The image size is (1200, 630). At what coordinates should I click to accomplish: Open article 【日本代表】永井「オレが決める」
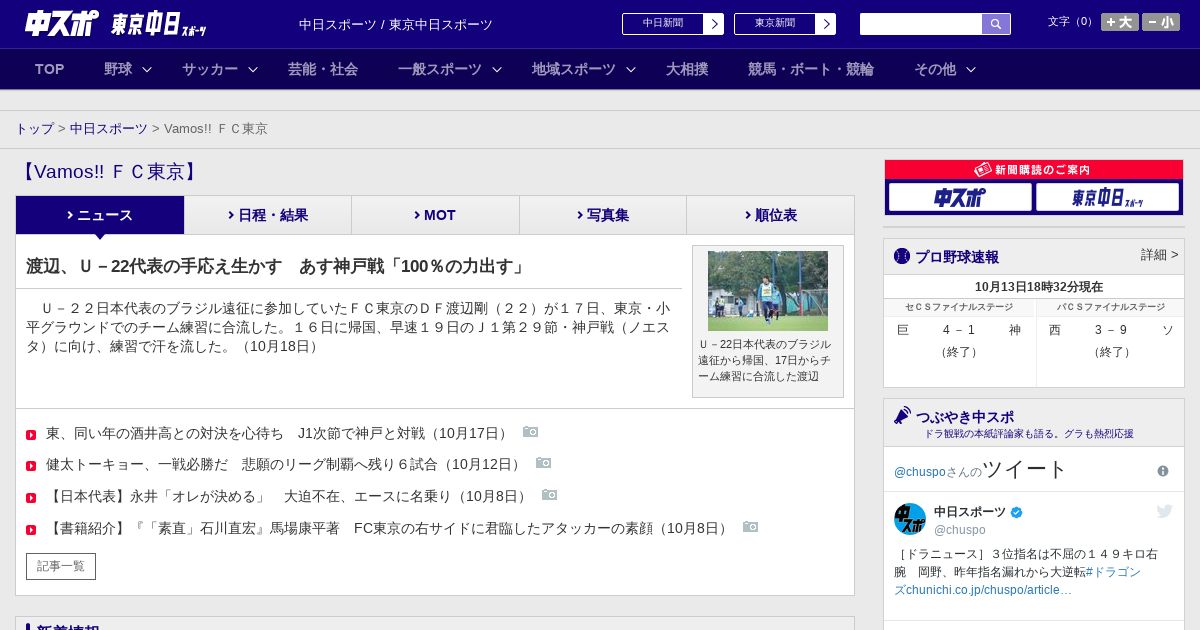289,496
